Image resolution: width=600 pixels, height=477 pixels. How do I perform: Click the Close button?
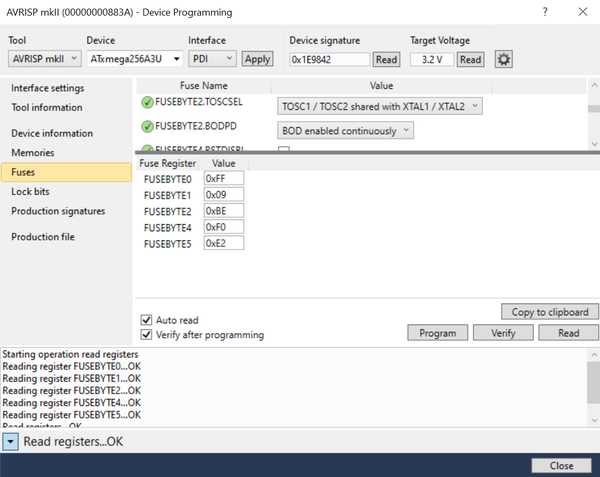(561, 466)
